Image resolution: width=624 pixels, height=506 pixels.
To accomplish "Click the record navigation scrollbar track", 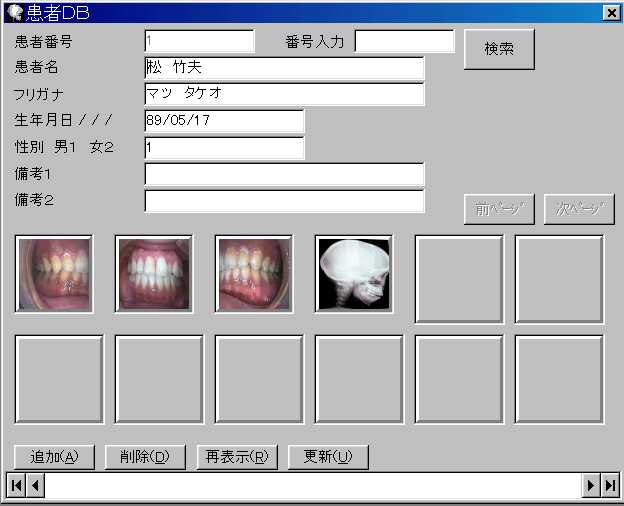I will [x=312, y=485].
